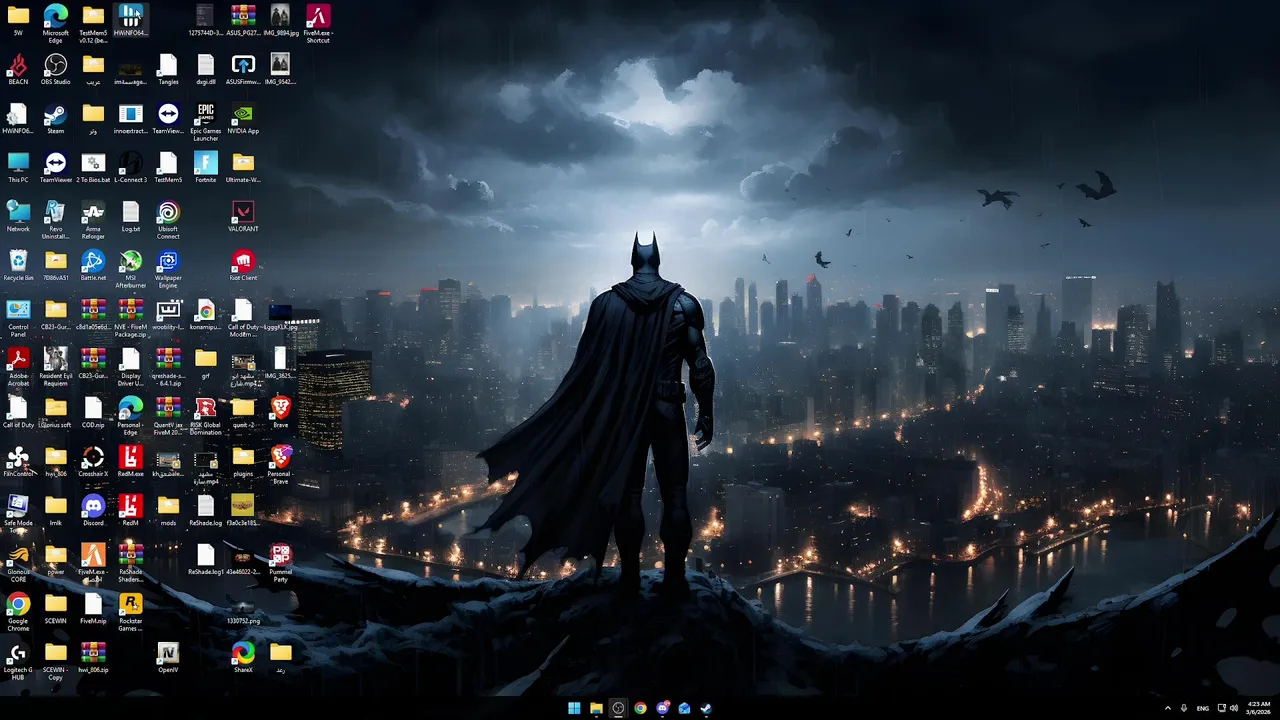Image resolution: width=1280 pixels, height=720 pixels.
Task: Open RISK Global Domination shortcut
Action: [206, 417]
